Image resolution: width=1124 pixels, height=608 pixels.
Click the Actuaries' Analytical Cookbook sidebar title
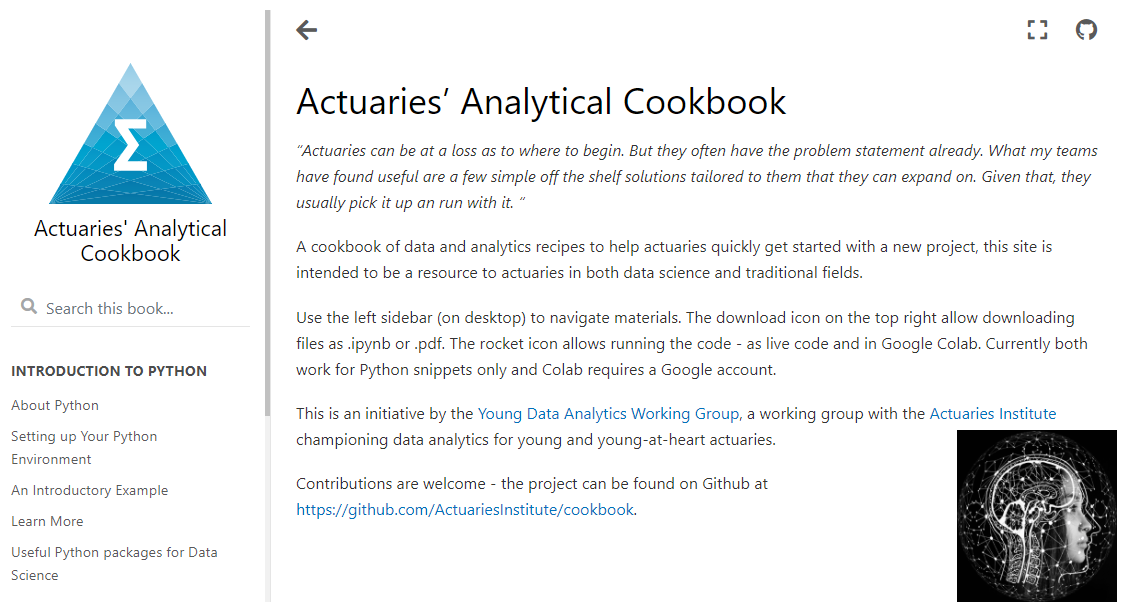[x=130, y=241]
